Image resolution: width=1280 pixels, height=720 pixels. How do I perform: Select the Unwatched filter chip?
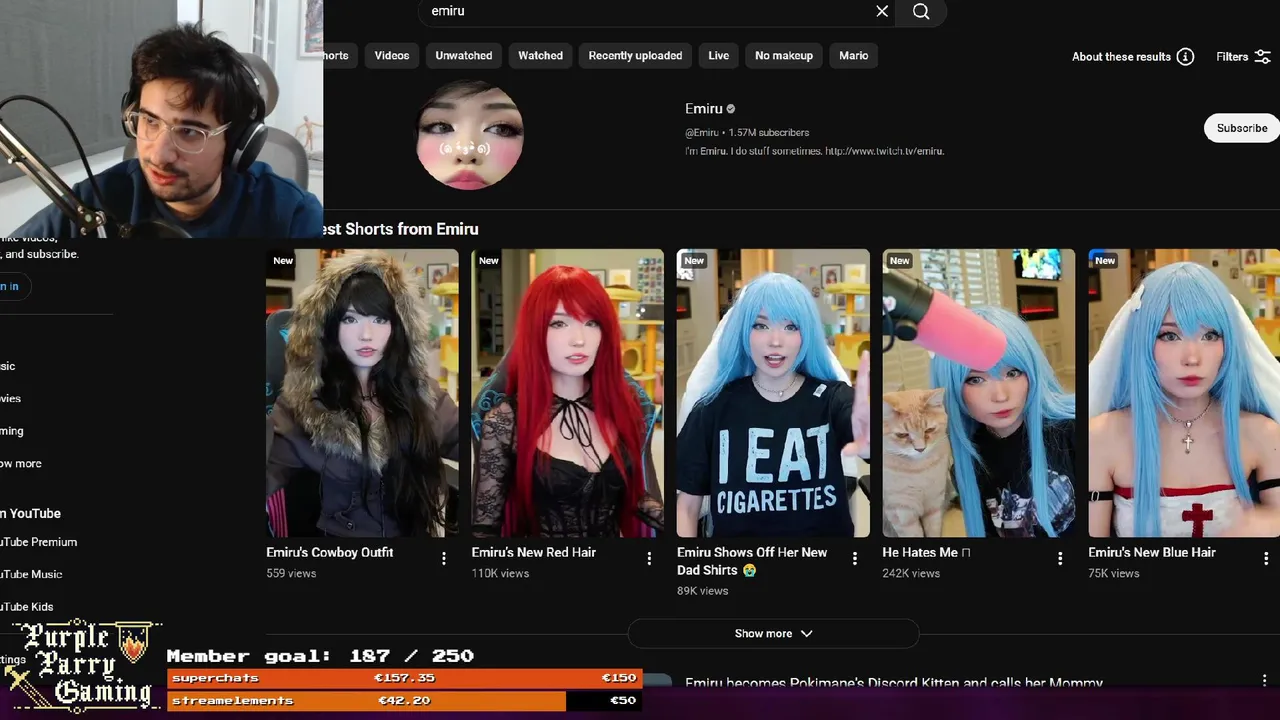(464, 56)
